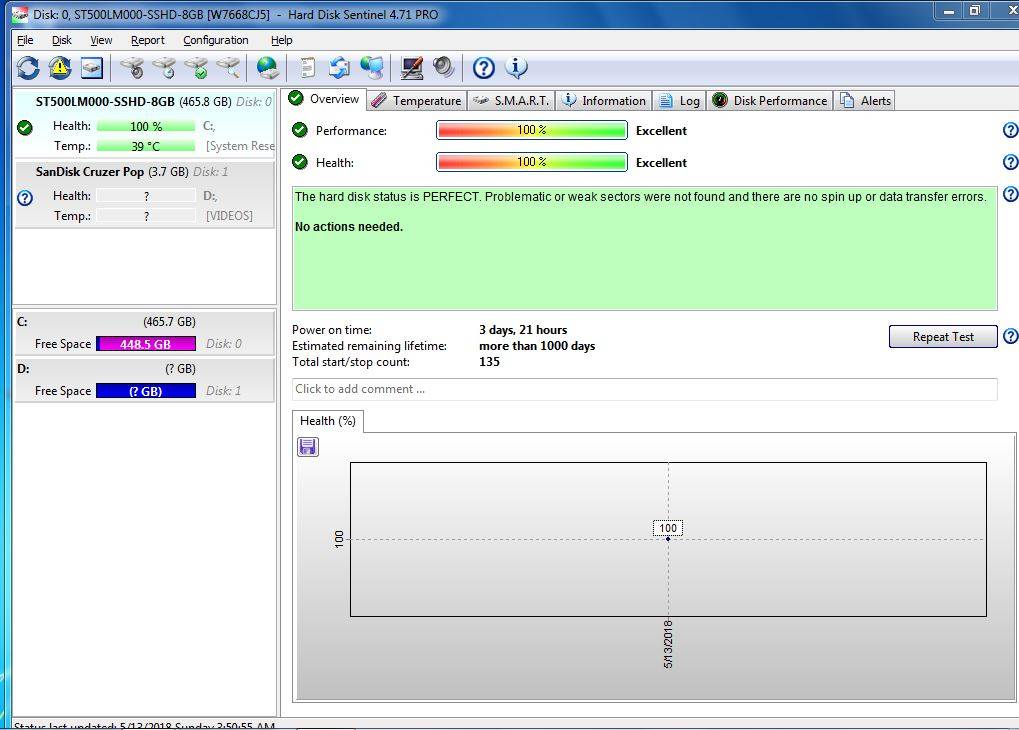Click the blue question mark help toolbar icon
Image resolution: width=1019 pixels, height=730 pixels.
(484, 68)
